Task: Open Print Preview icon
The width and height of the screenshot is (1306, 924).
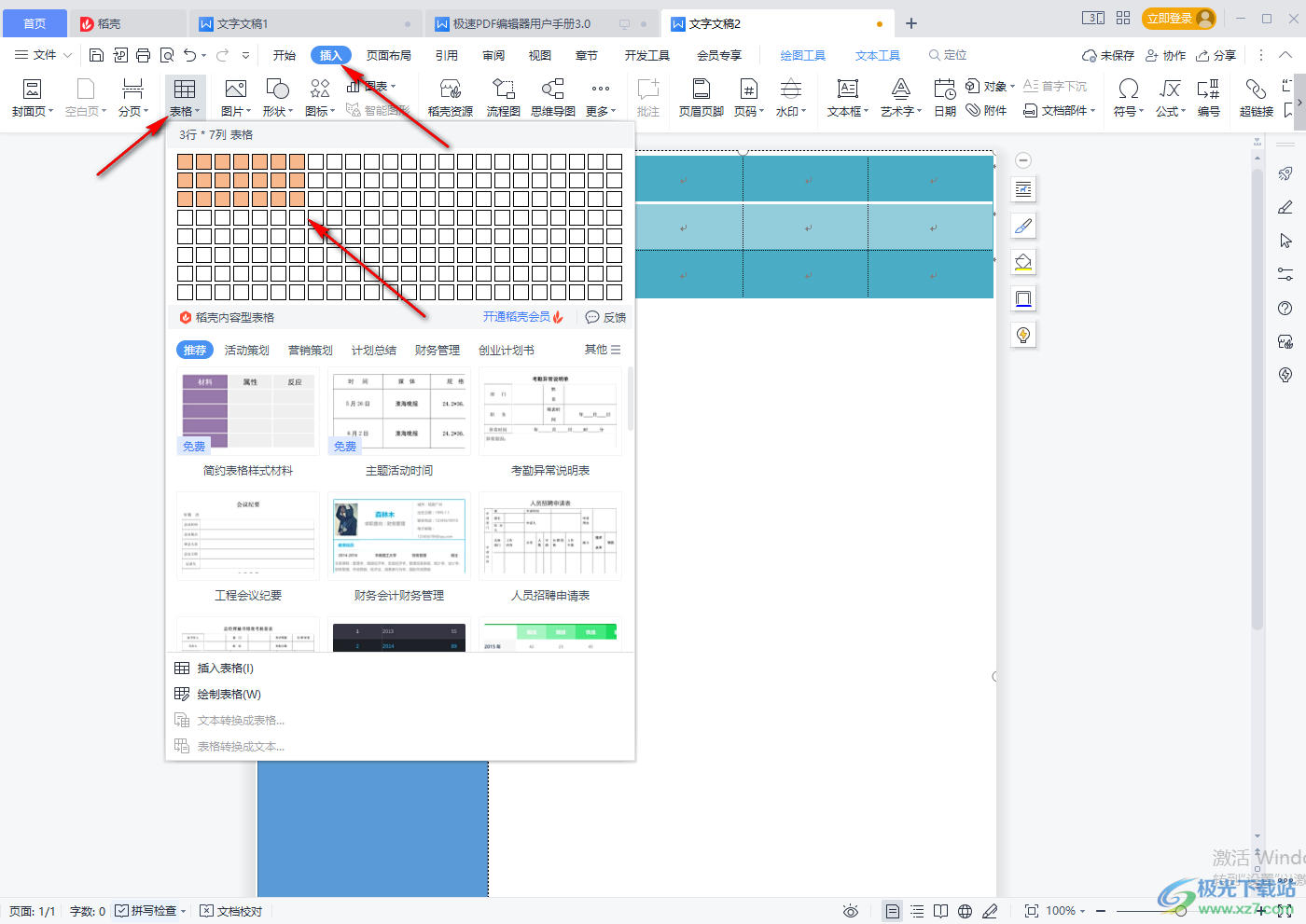Action: click(166, 55)
